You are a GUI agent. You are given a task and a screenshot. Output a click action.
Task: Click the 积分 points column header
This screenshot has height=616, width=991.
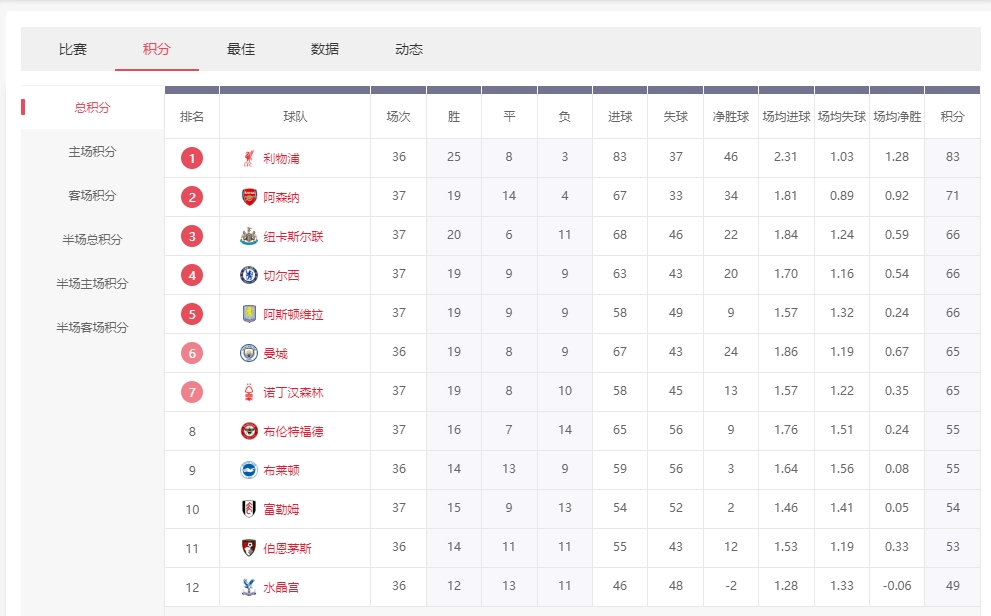point(952,117)
